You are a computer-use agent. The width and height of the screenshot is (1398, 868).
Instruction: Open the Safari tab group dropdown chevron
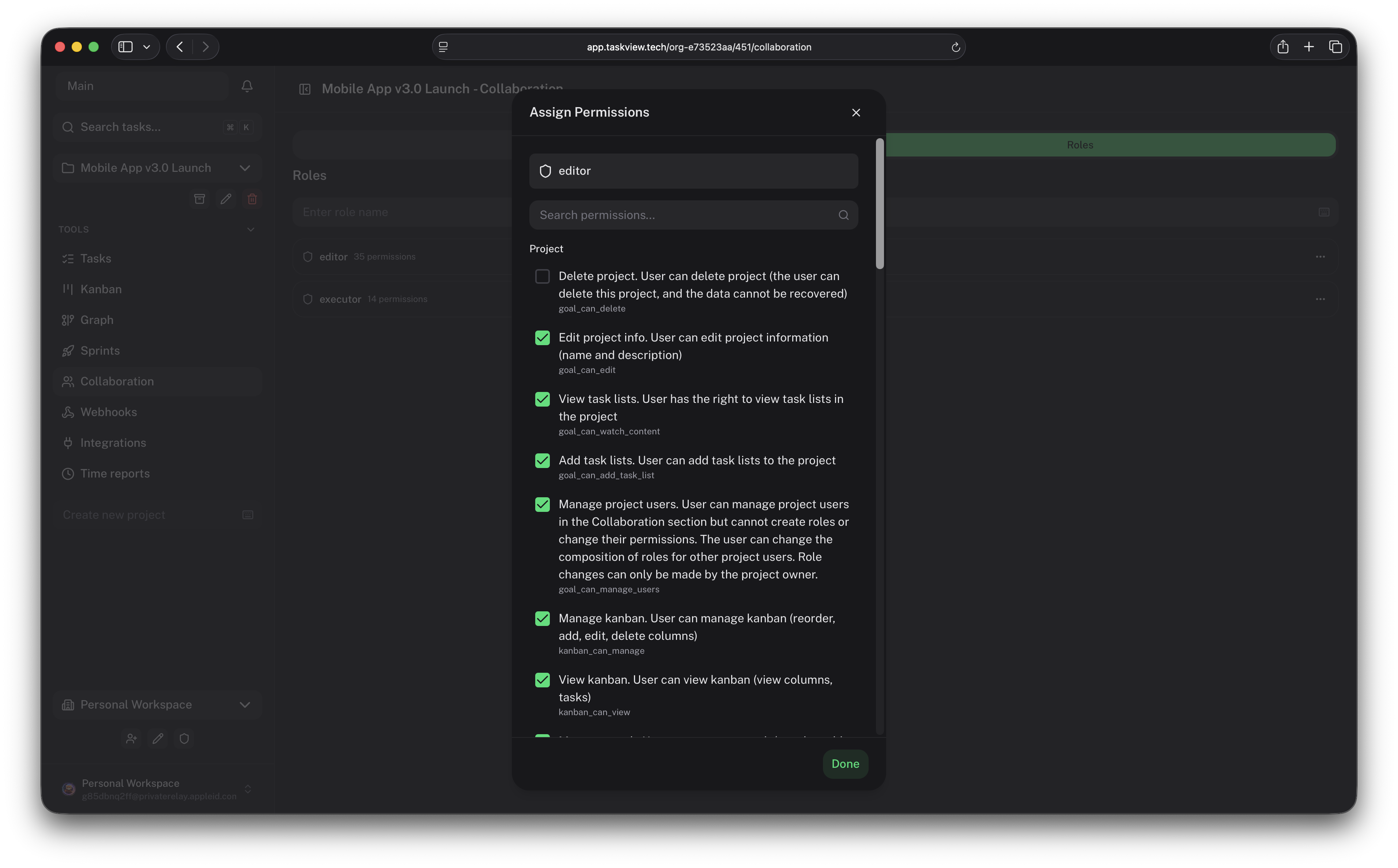147,47
